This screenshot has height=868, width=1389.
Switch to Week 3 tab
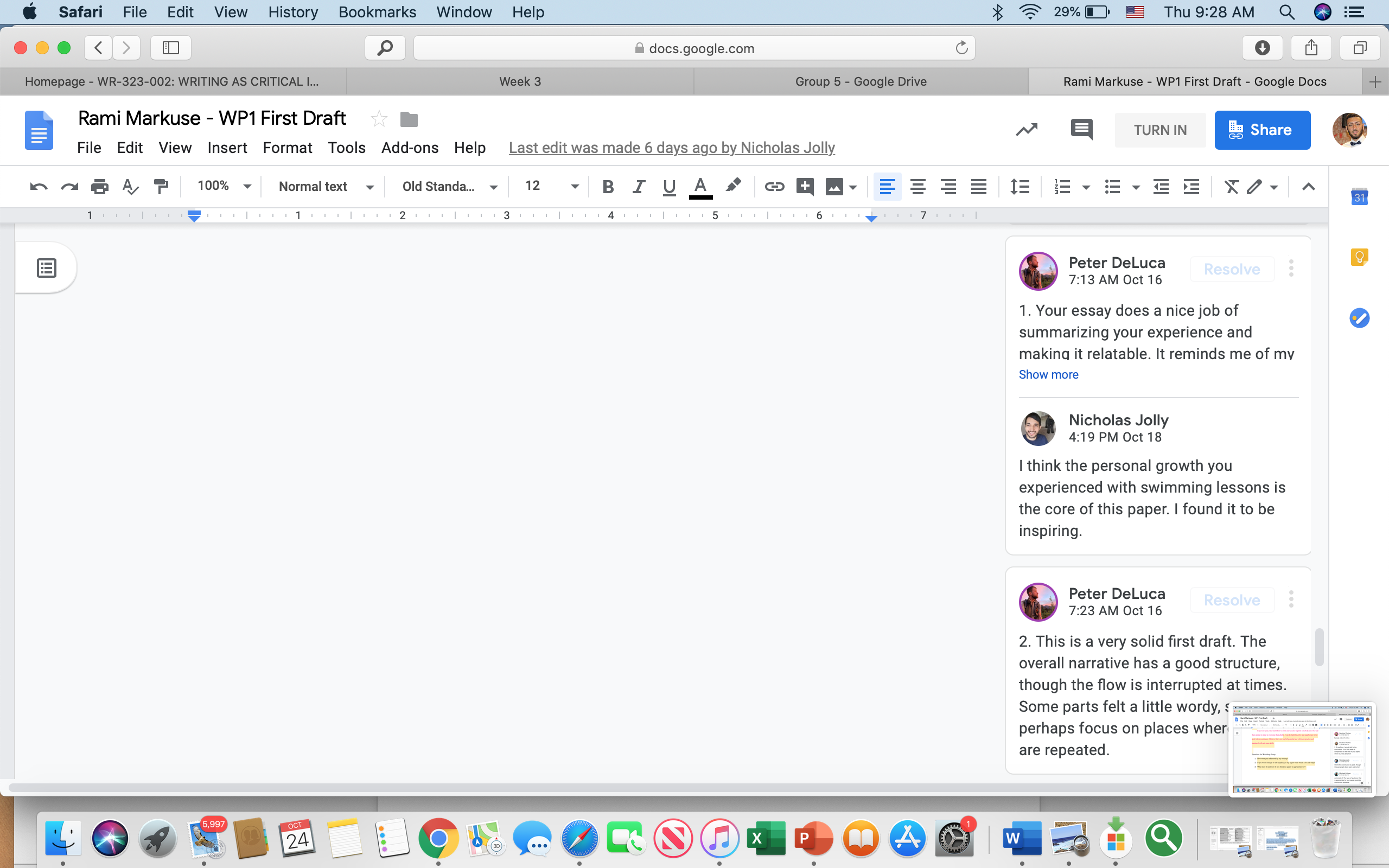520,81
